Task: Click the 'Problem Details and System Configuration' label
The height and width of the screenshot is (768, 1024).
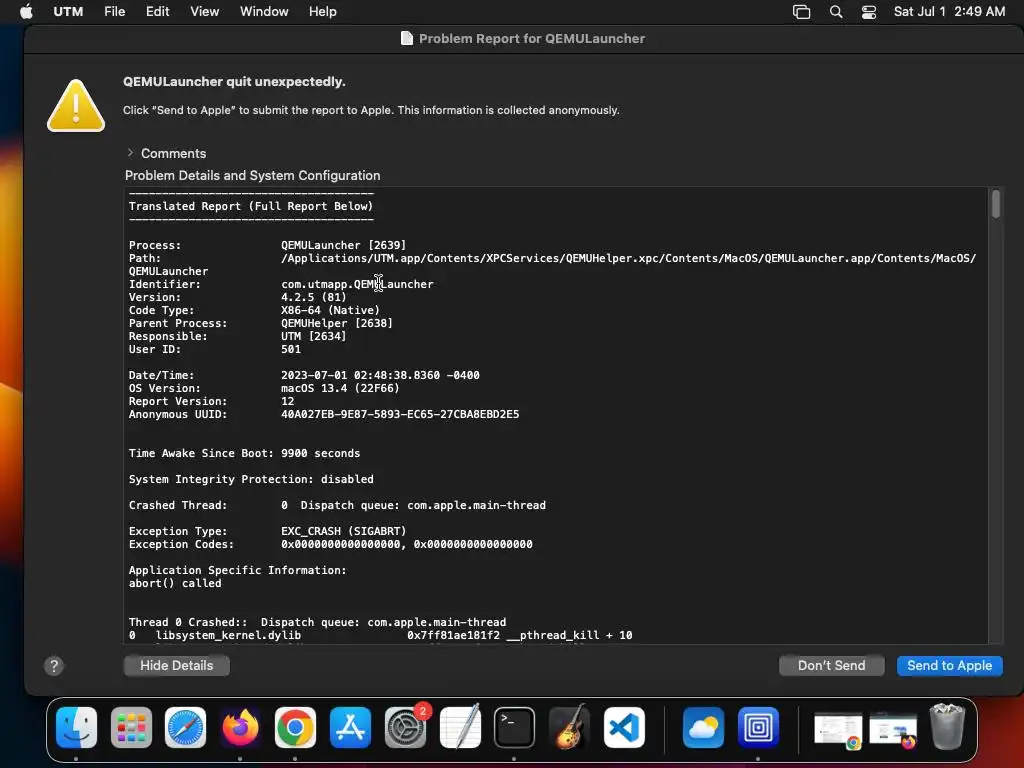Action: tap(253, 176)
